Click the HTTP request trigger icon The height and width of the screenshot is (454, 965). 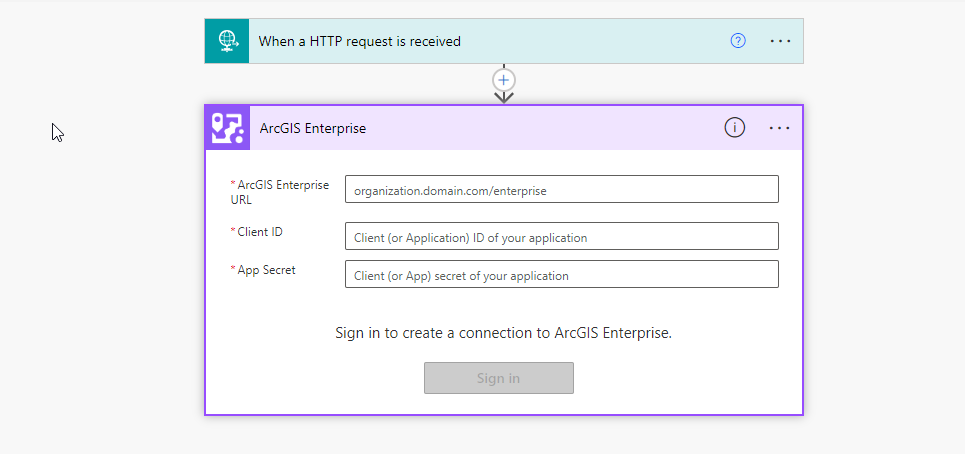(227, 41)
